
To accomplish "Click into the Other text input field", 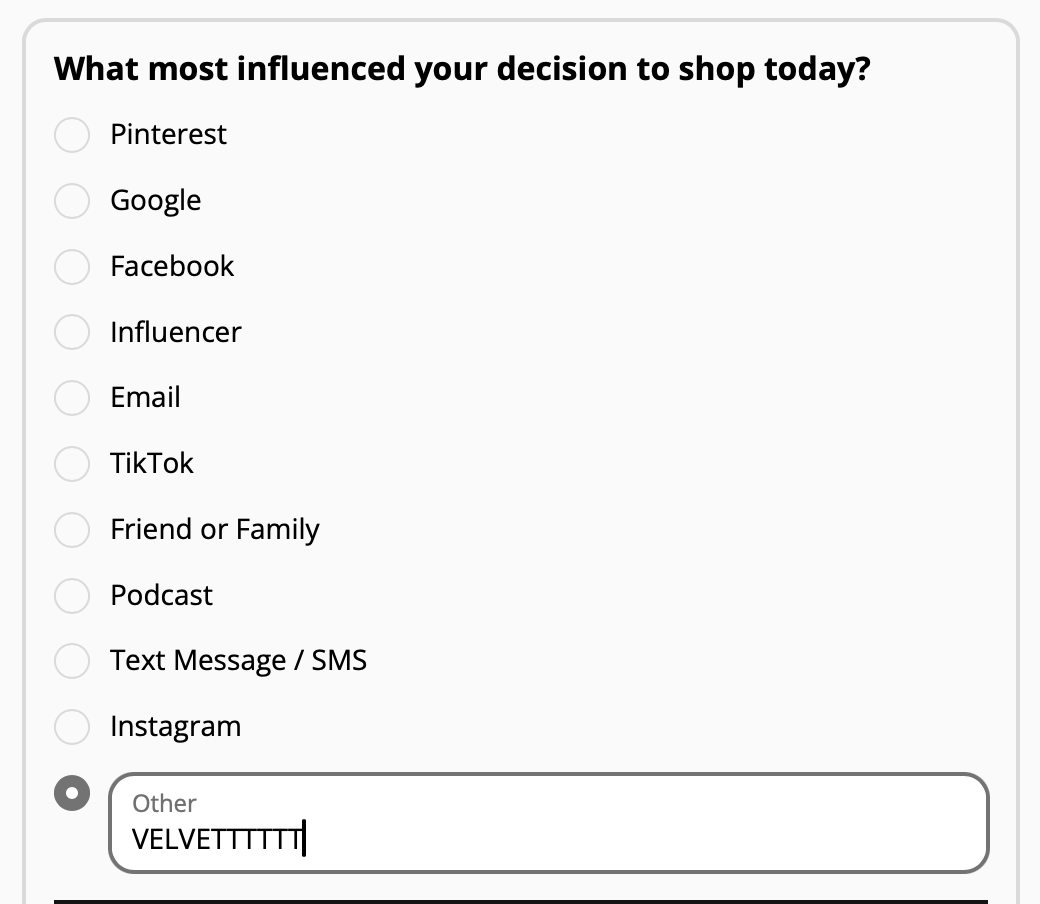I will 549,822.
